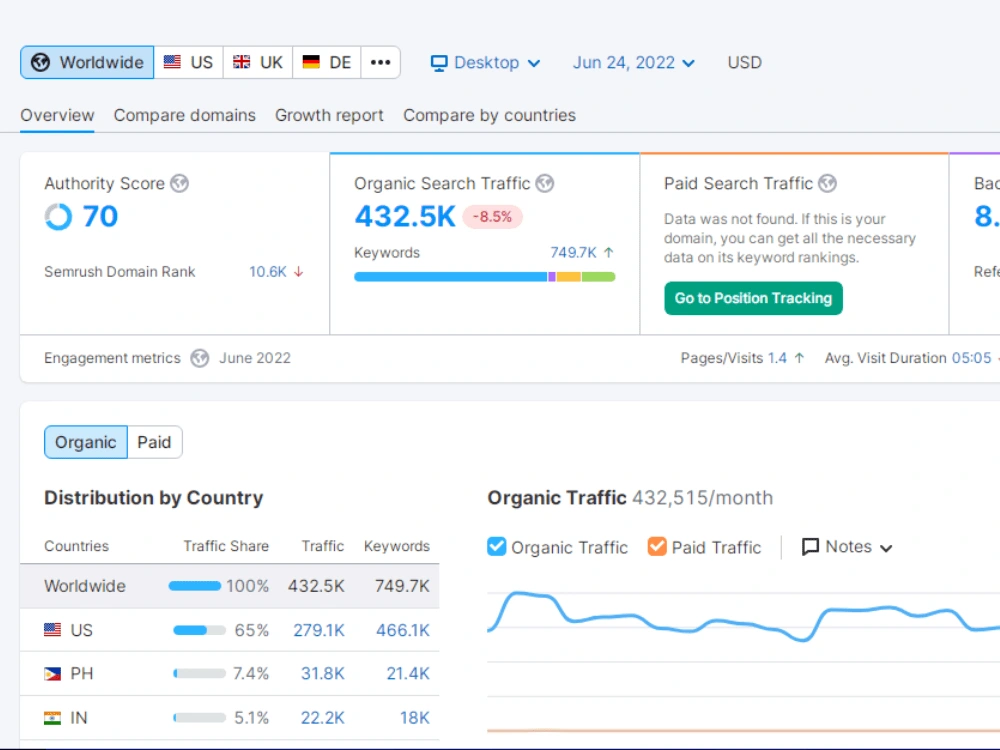The width and height of the screenshot is (1000, 750).
Task: Open PH traffic 31.8K link
Action: (323, 673)
